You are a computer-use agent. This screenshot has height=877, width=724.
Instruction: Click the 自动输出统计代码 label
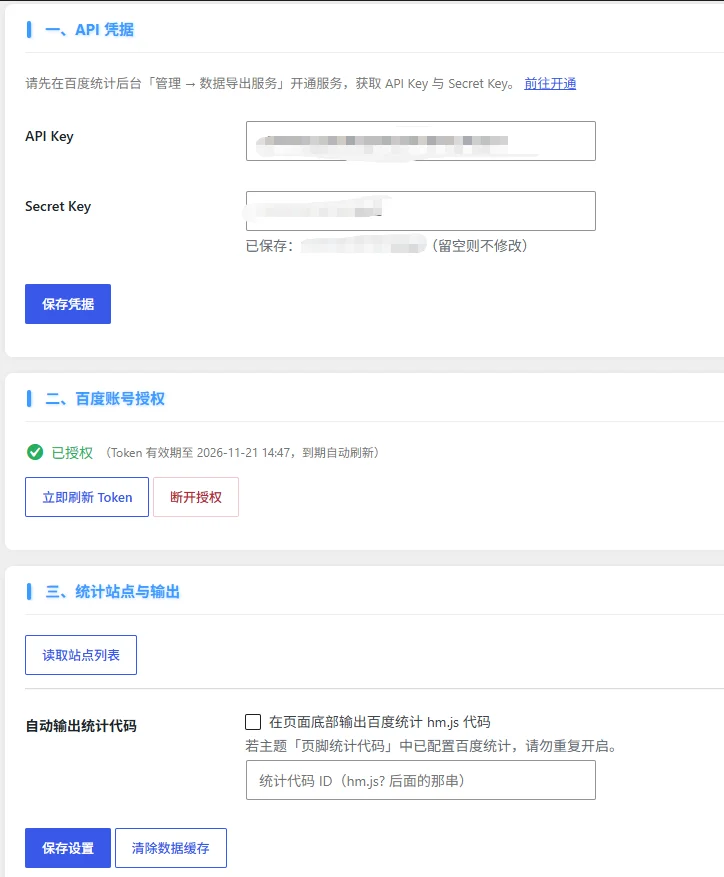click(x=81, y=726)
